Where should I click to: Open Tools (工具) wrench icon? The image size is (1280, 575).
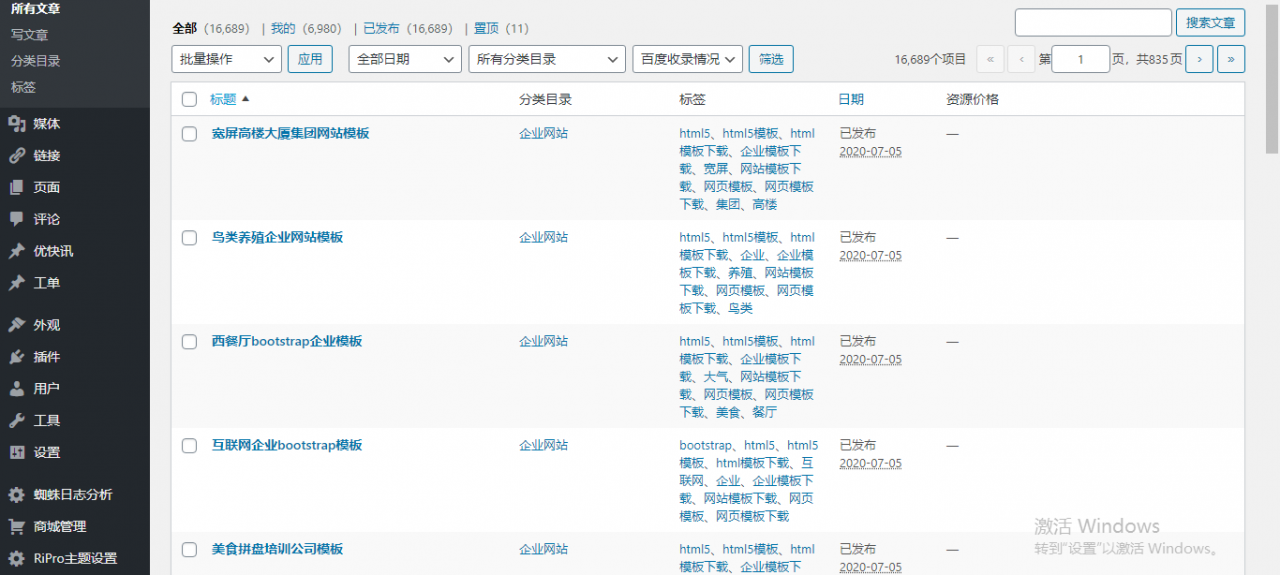(16, 421)
